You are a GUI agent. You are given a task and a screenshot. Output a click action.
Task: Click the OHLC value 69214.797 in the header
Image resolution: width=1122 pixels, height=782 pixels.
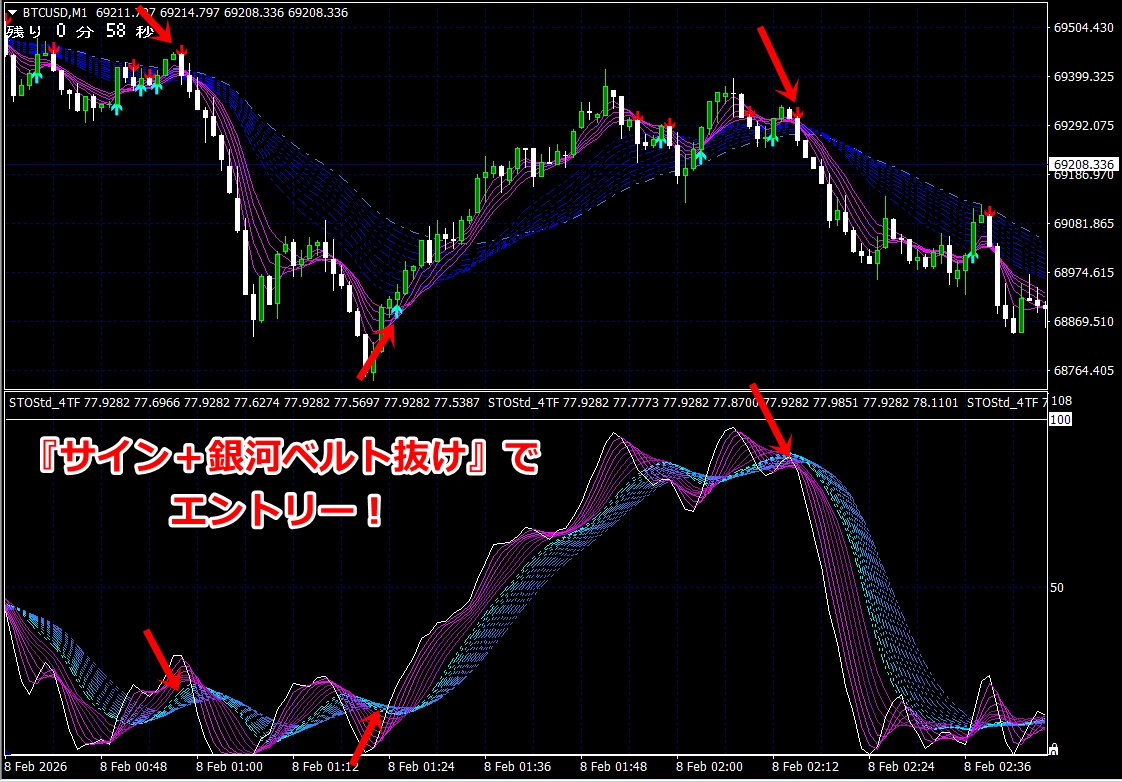point(190,13)
